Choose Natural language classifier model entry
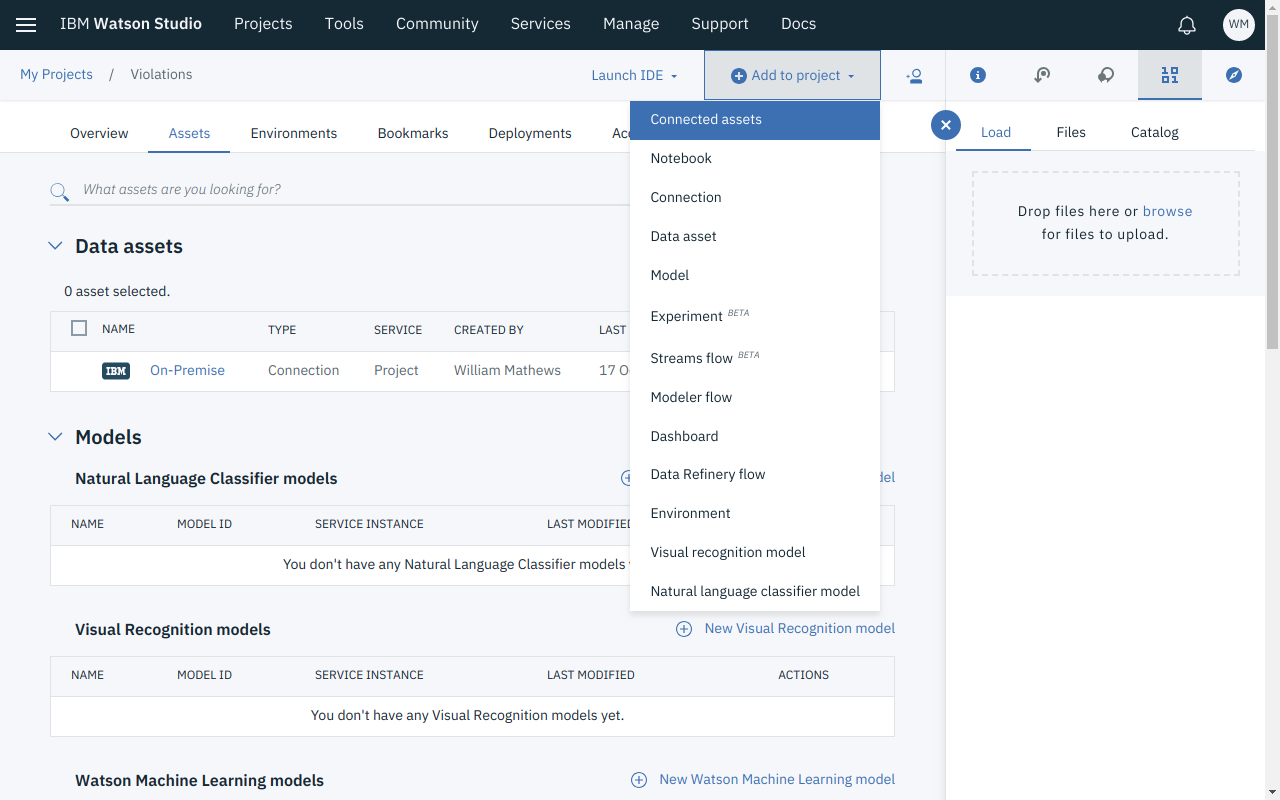Viewport: 1280px width, 800px height. [x=755, y=591]
